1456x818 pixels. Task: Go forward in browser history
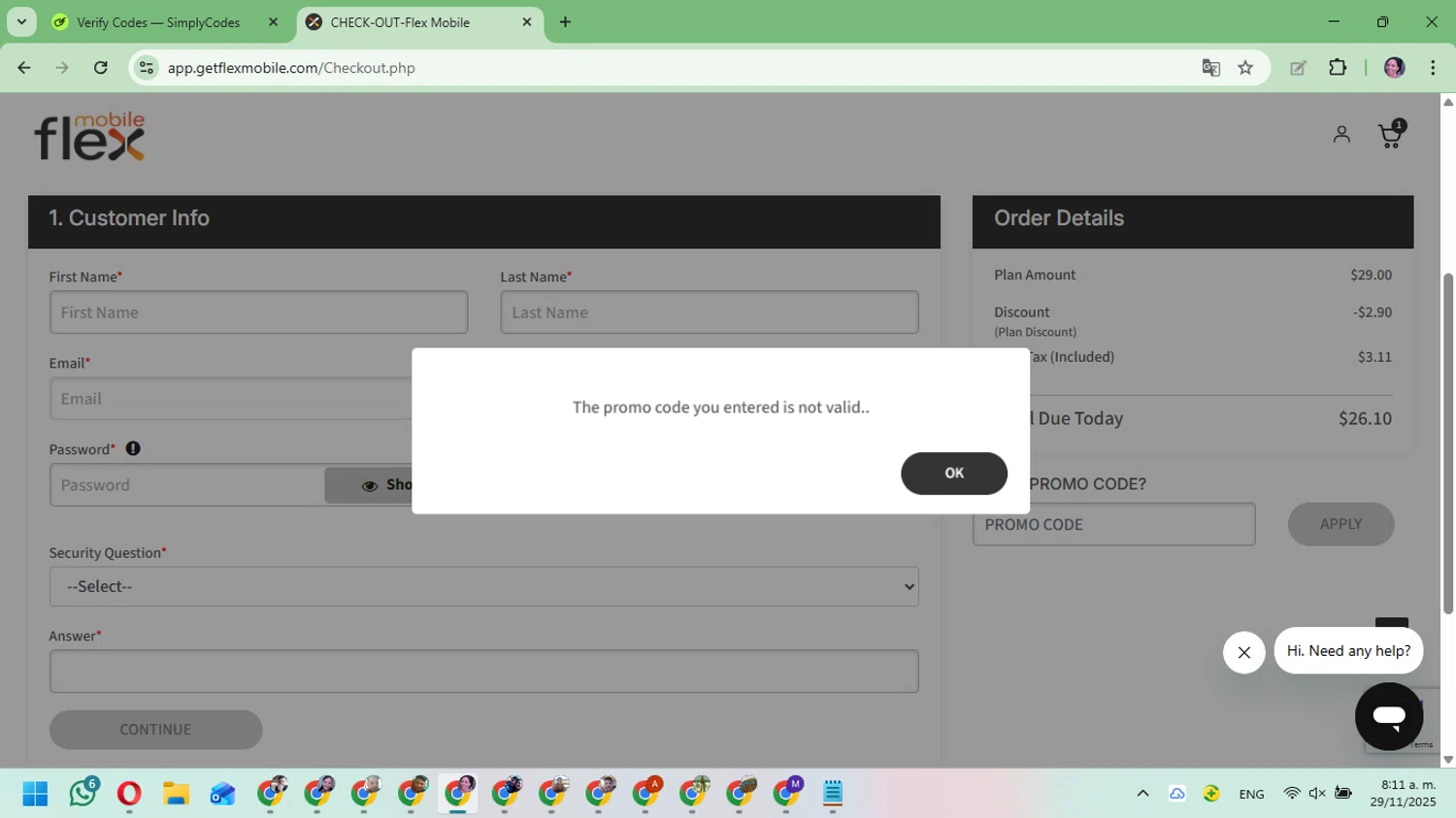point(62,68)
